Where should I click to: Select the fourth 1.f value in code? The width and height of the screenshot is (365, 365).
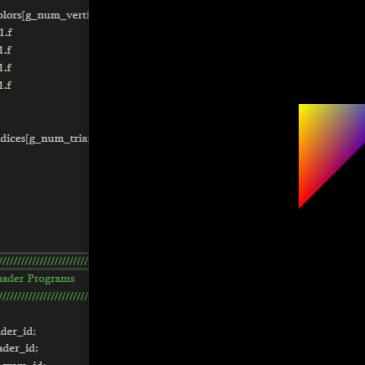pos(6,85)
